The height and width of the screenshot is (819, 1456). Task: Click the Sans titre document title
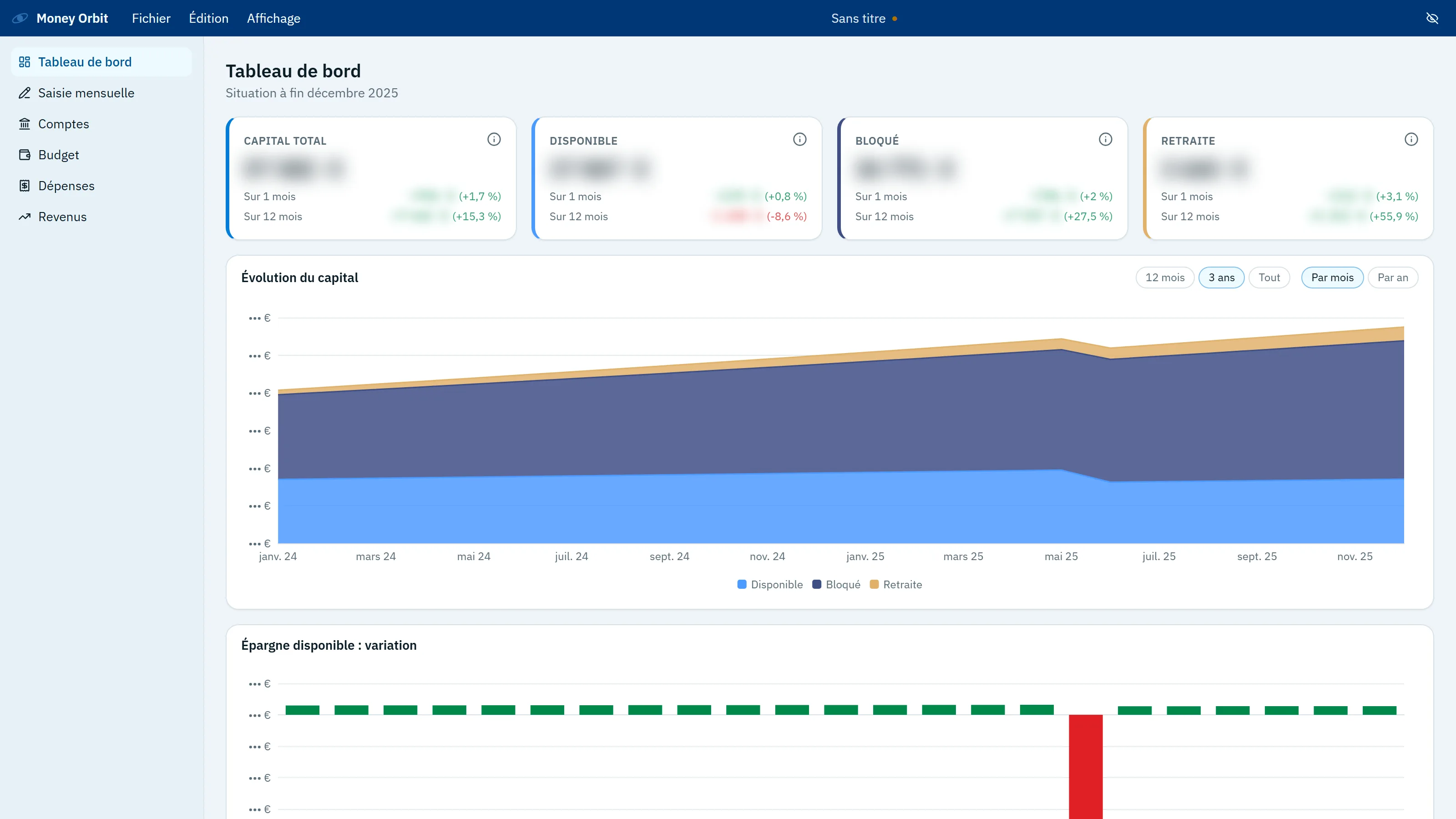point(858,18)
